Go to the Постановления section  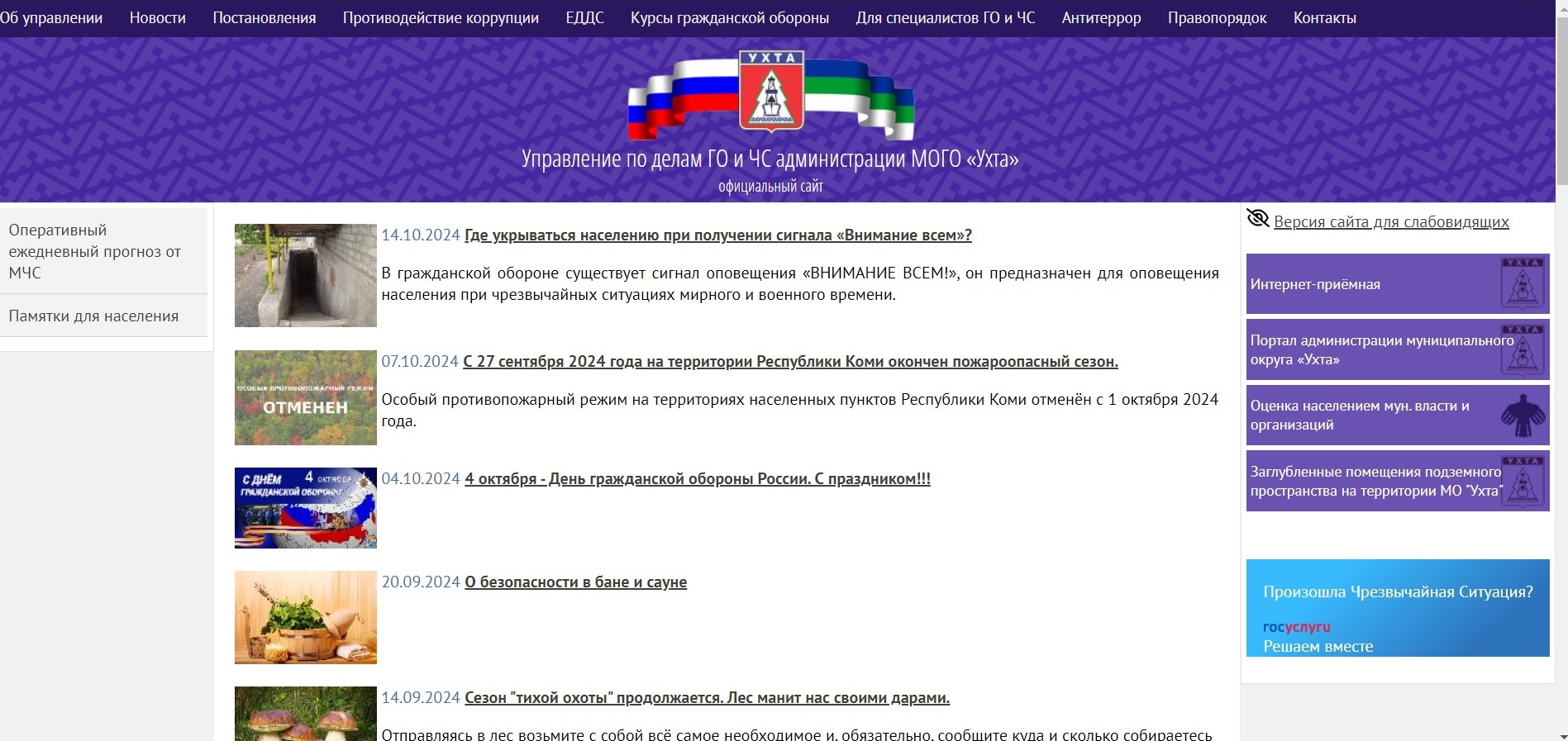(265, 18)
